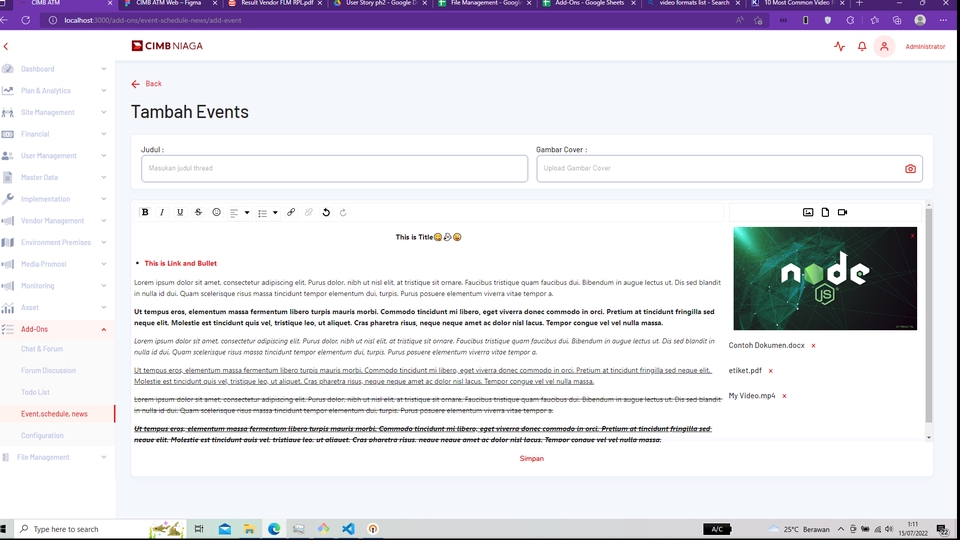The image size is (960, 540).
Task: Undo the last edit
Action: point(326,212)
